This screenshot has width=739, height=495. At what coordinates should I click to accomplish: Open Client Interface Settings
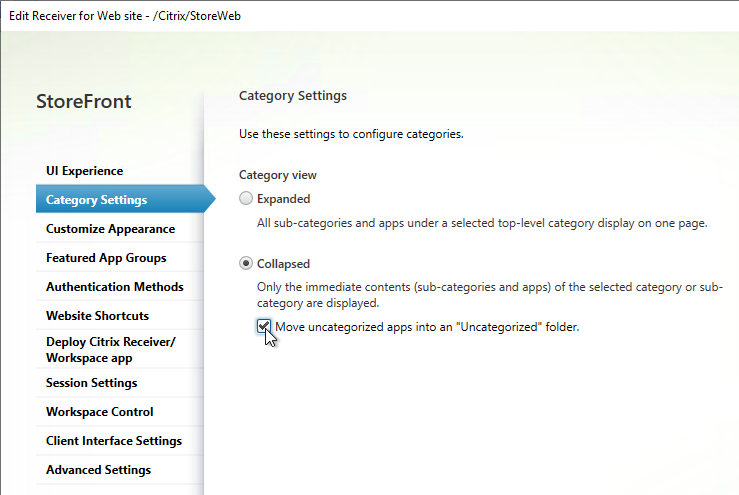[x=120, y=441]
